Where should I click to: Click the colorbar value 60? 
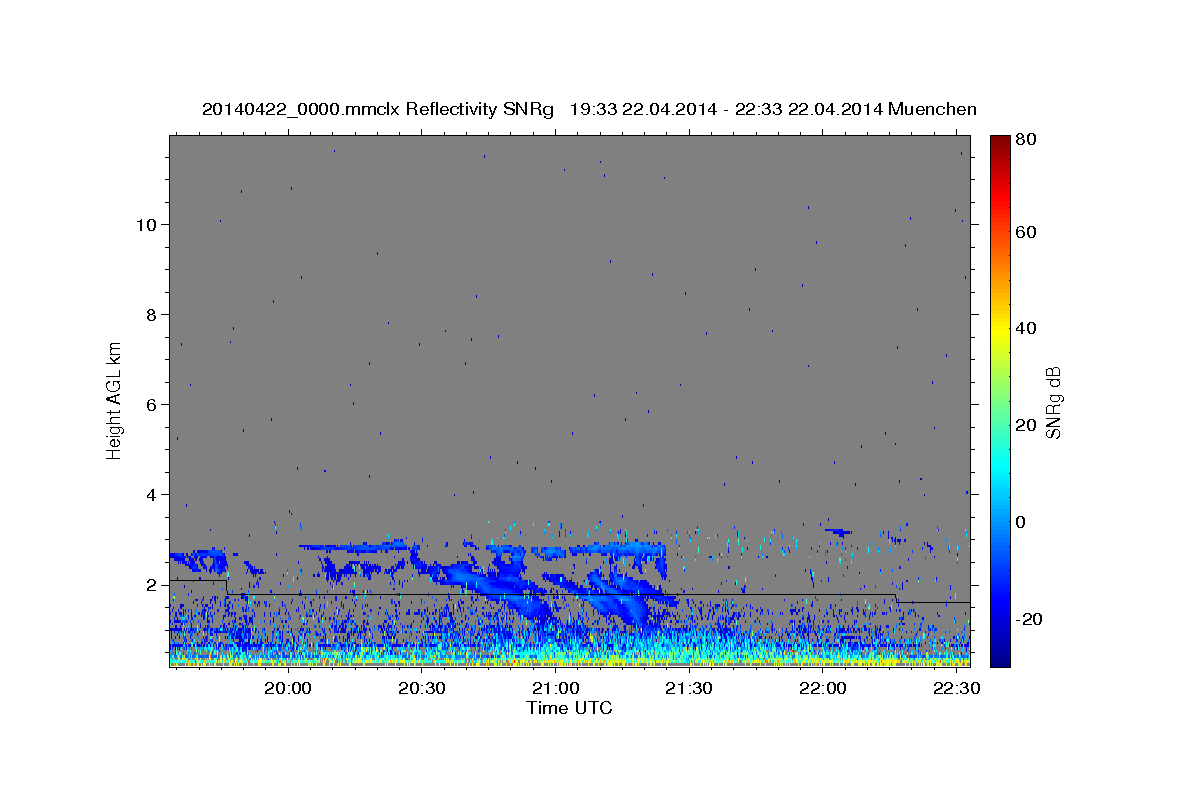pyautogui.click(x=1025, y=232)
